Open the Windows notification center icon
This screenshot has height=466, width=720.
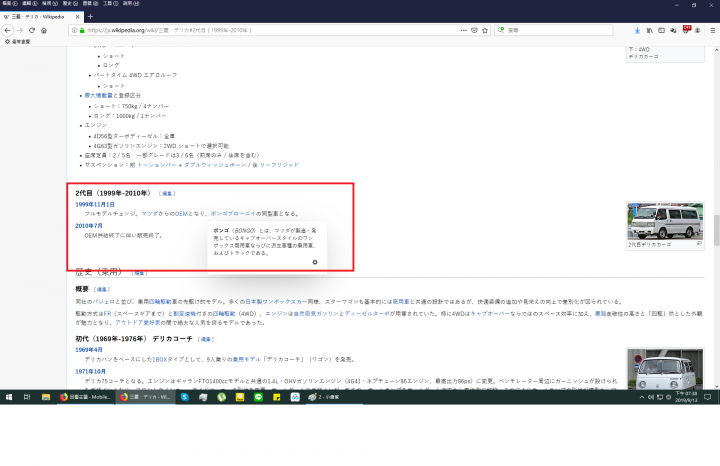[708, 397]
